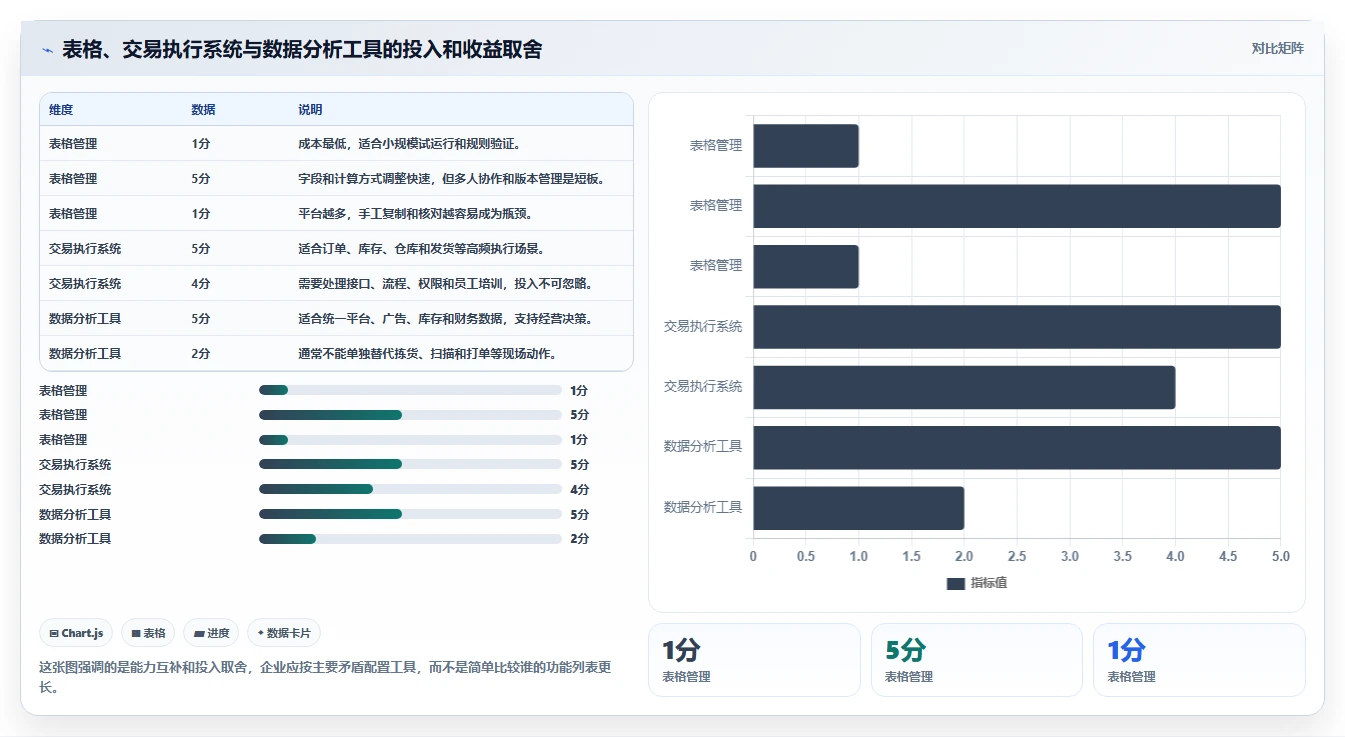Click the Chart.js chip icon
The height and width of the screenshot is (737, 1345).
point(53,634)
